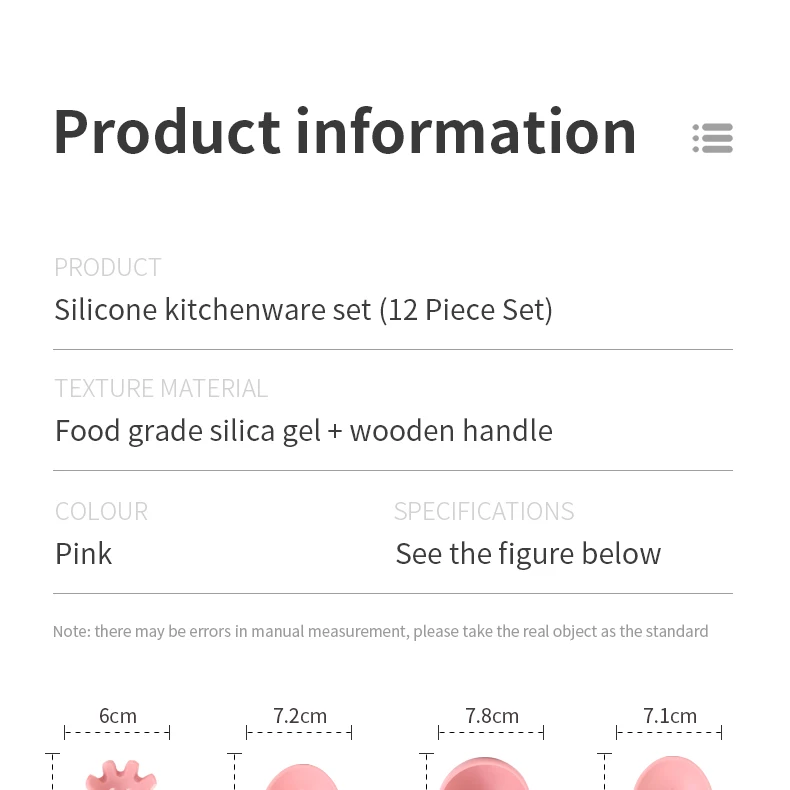The width and height of the screenshot is (790, 790).
Task: Click the list icon beside the heading
Action: [x=713, y=138]
